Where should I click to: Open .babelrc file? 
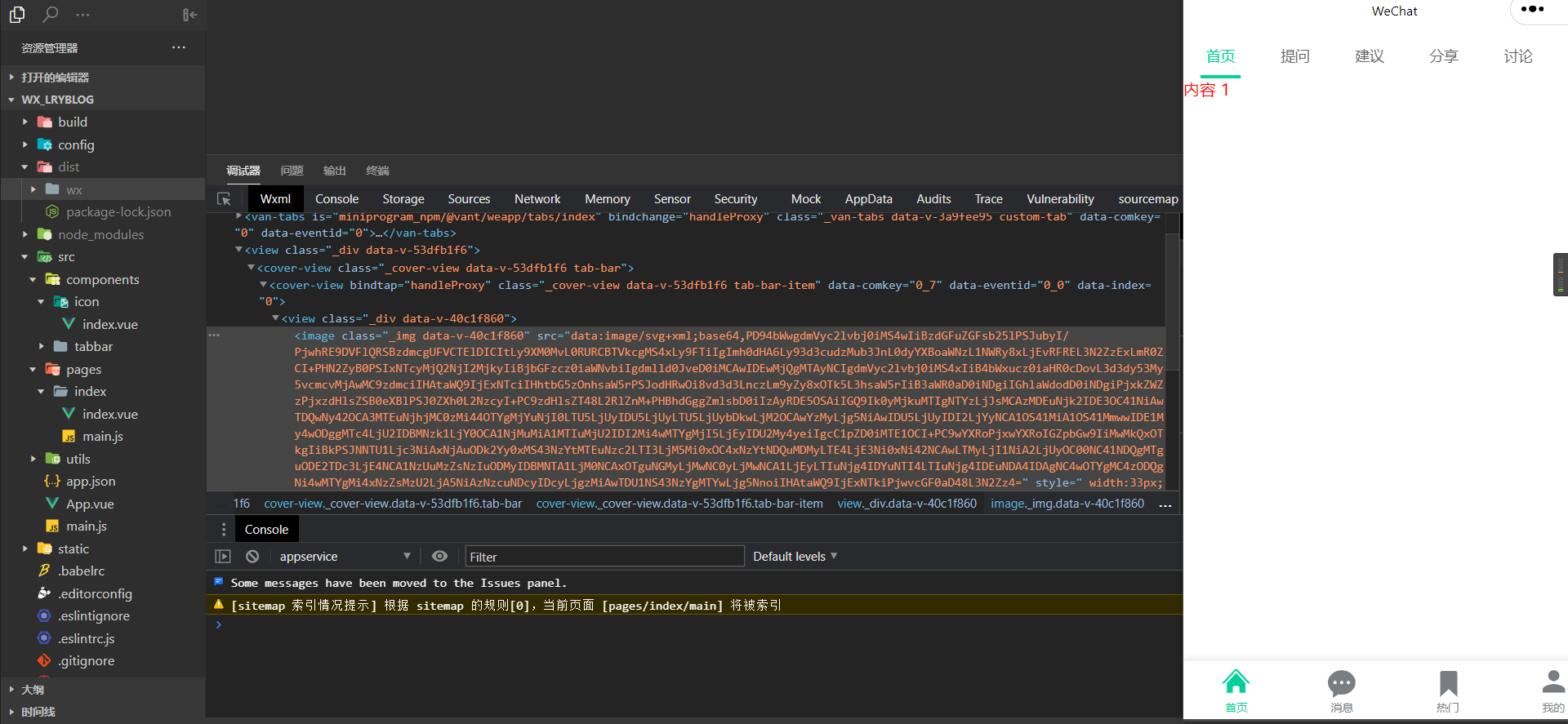click(x=81, y=571)
